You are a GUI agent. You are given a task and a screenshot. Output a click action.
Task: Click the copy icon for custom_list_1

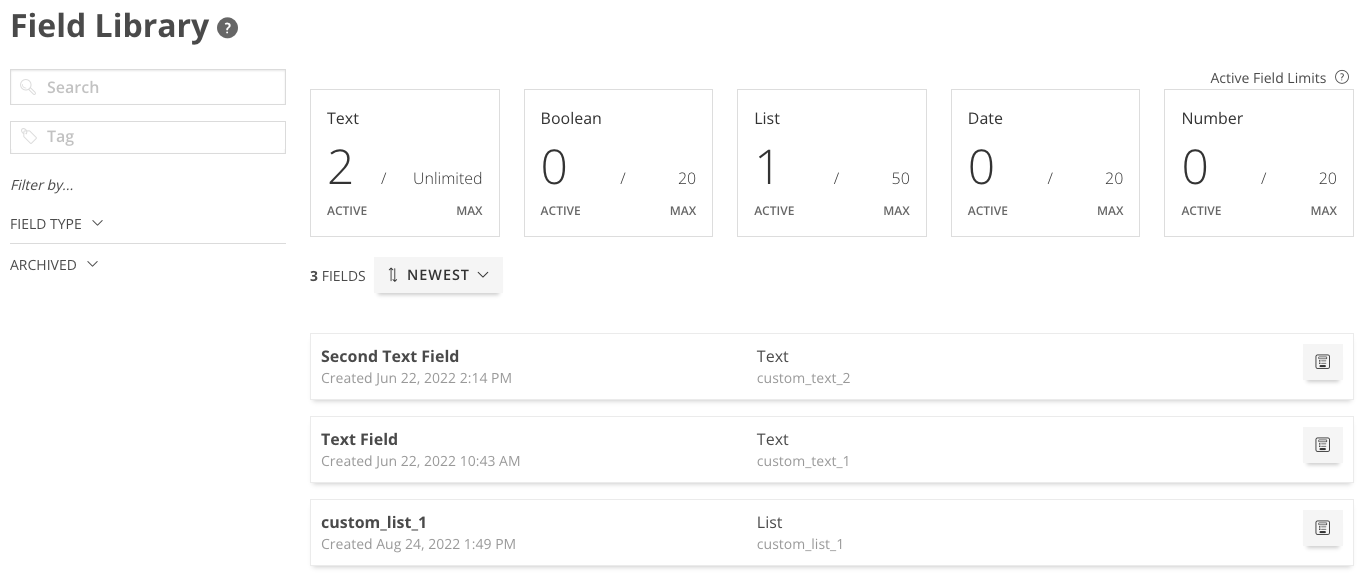1322,528
